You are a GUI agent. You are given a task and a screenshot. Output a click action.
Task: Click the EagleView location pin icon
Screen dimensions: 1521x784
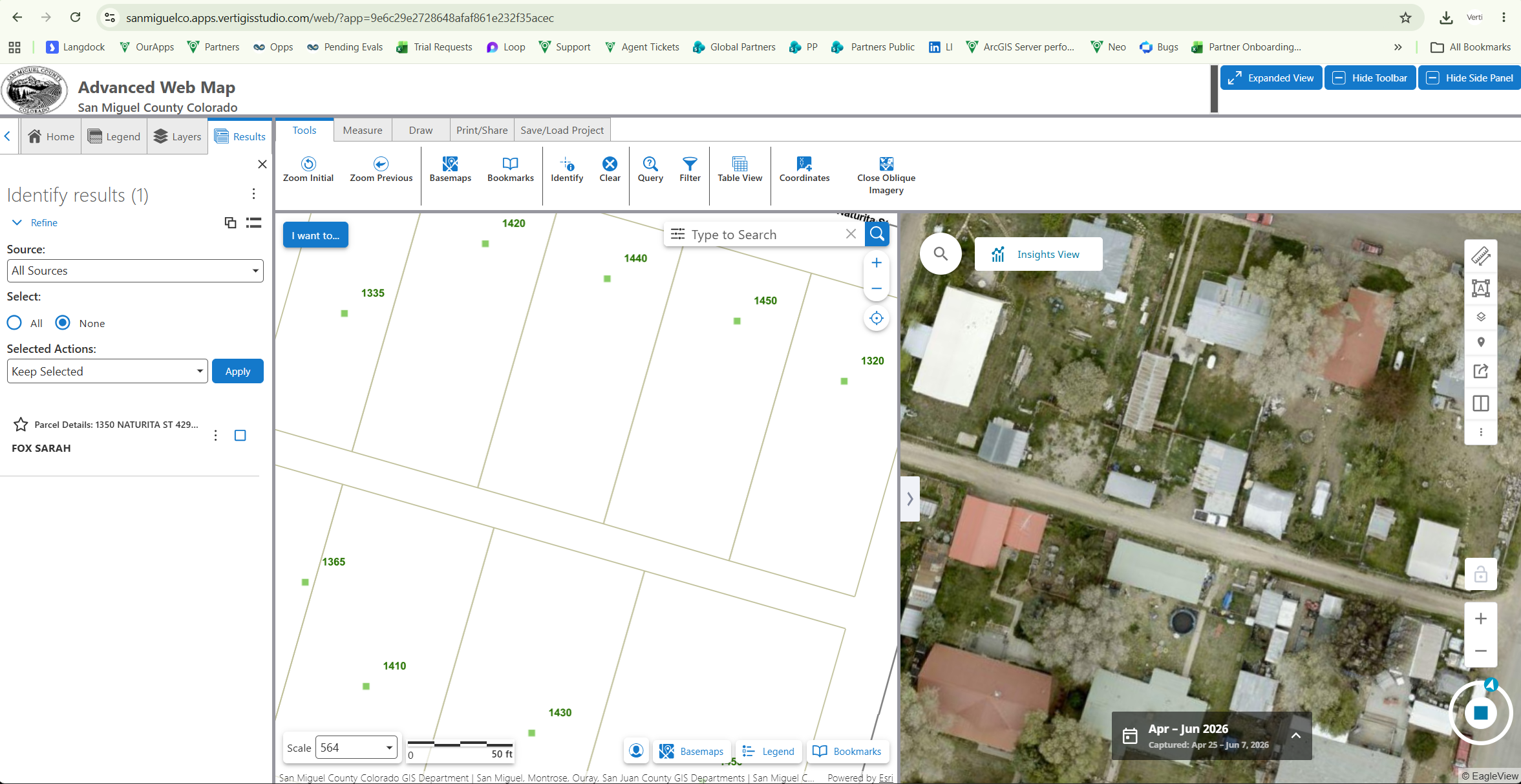[x=1481, y=343]
